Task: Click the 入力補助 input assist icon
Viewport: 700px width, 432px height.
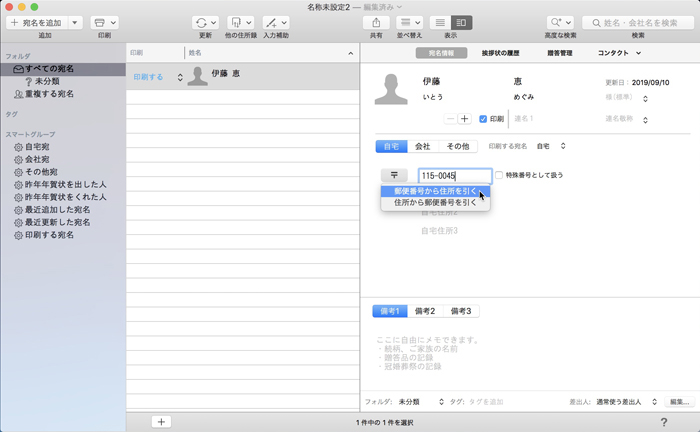Action: (276, 22)
